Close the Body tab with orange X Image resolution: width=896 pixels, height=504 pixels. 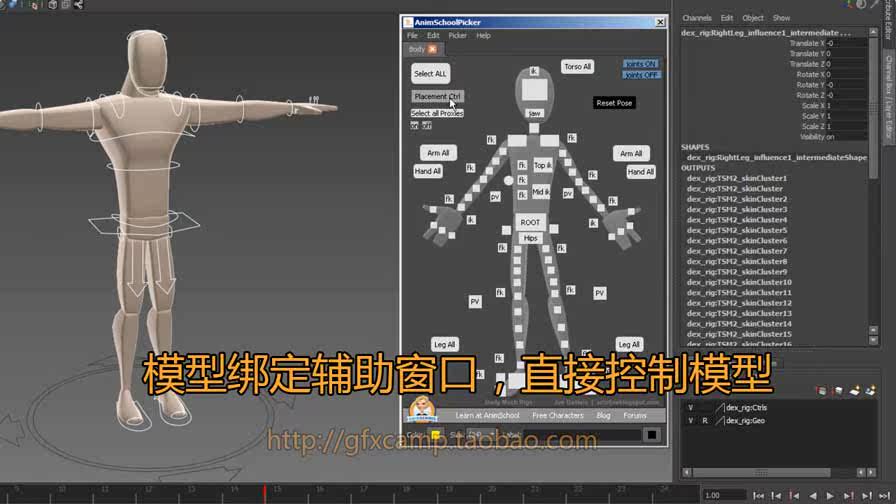pos(433,49)
